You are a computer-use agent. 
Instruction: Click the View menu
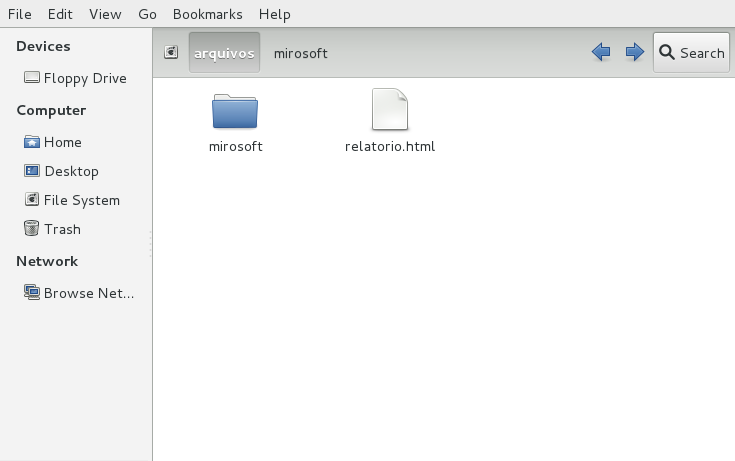click(105, 14)
